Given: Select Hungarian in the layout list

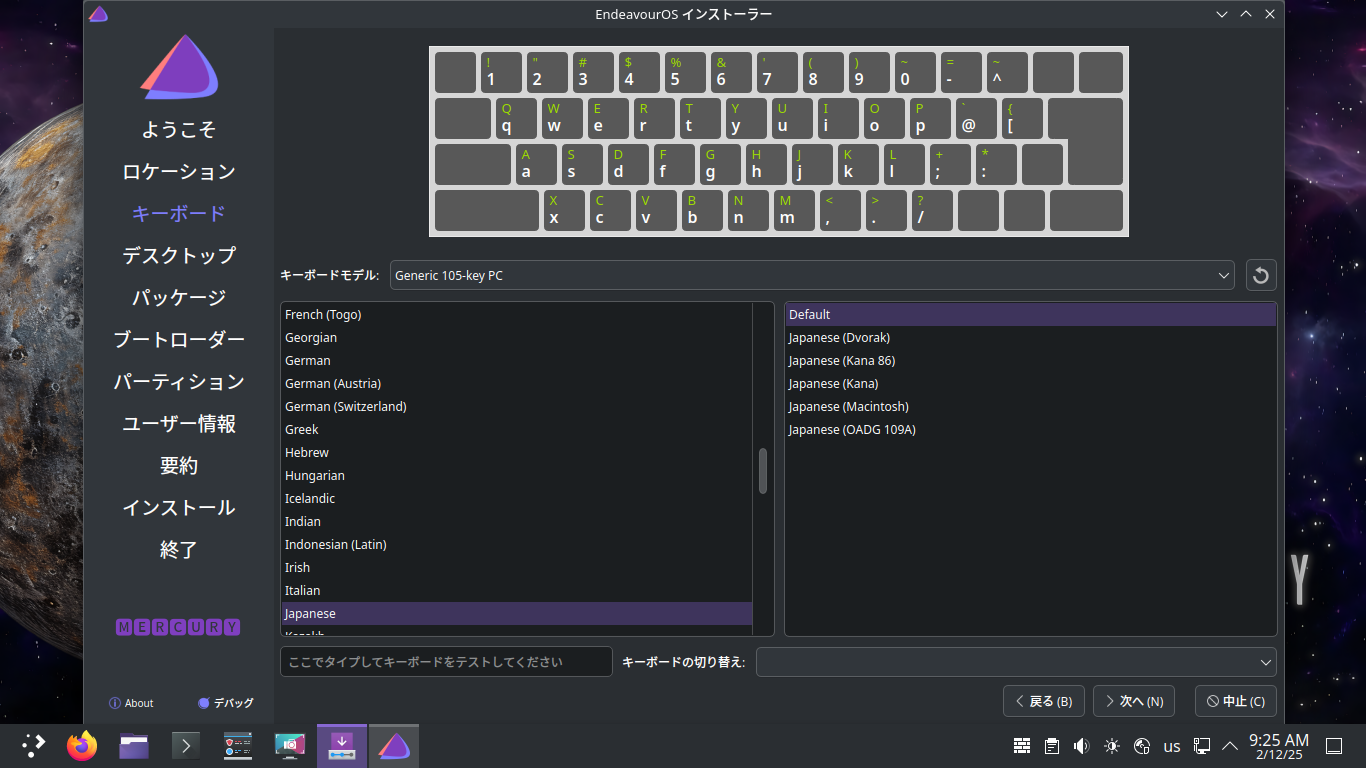Looking at the screenshot, I should [516, 475].
